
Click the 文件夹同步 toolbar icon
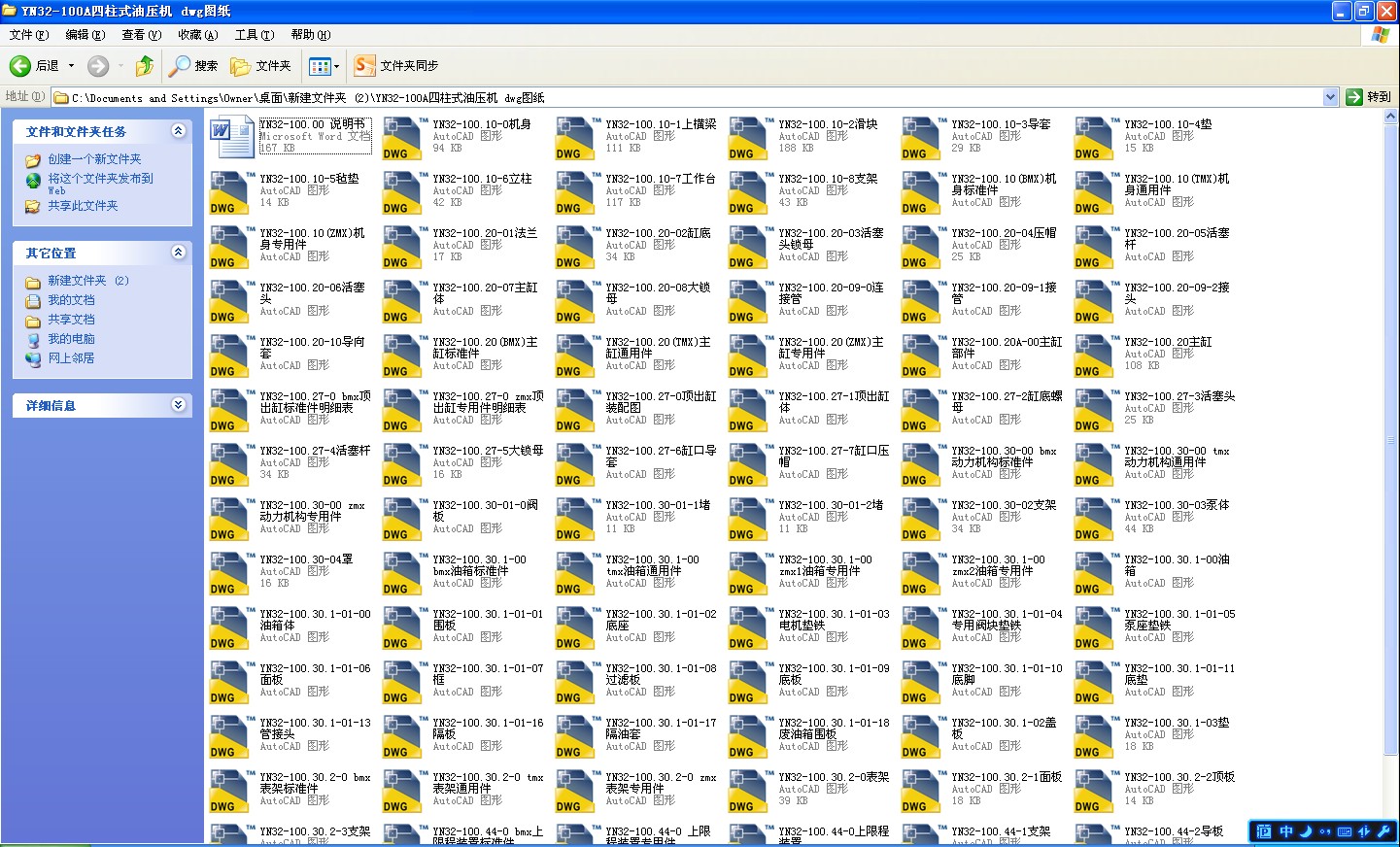tap(363, 66)
